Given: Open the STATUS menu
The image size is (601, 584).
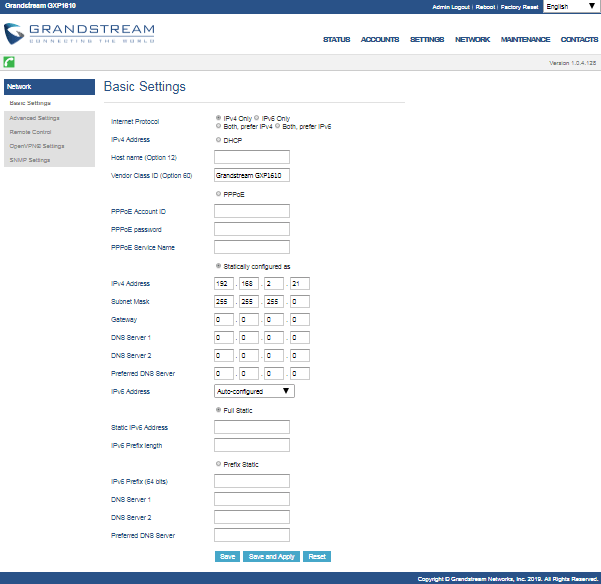Looking at the screenshot, I should (337, 39).
